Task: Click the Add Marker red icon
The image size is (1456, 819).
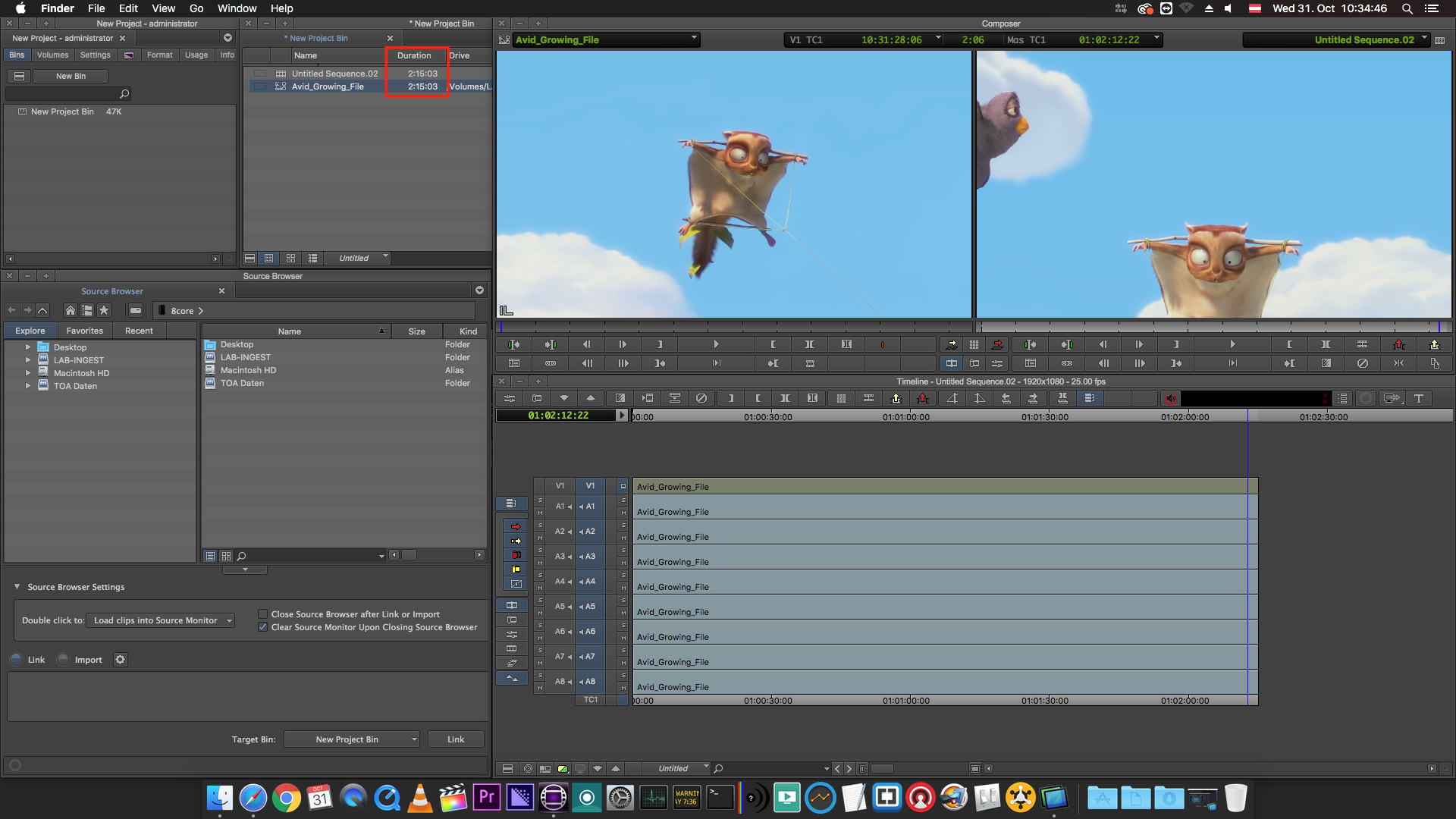Action: point(882,344)
